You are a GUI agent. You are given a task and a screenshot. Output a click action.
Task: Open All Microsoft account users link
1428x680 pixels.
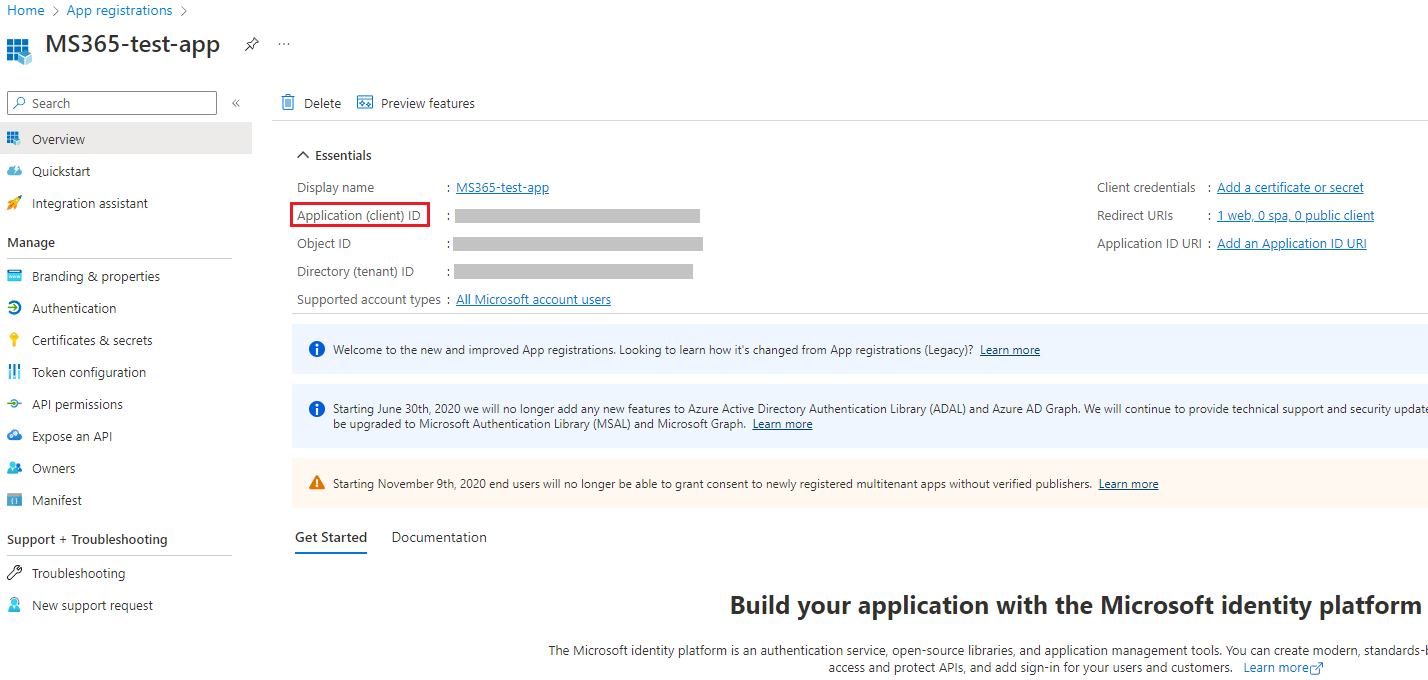point(533,299)
